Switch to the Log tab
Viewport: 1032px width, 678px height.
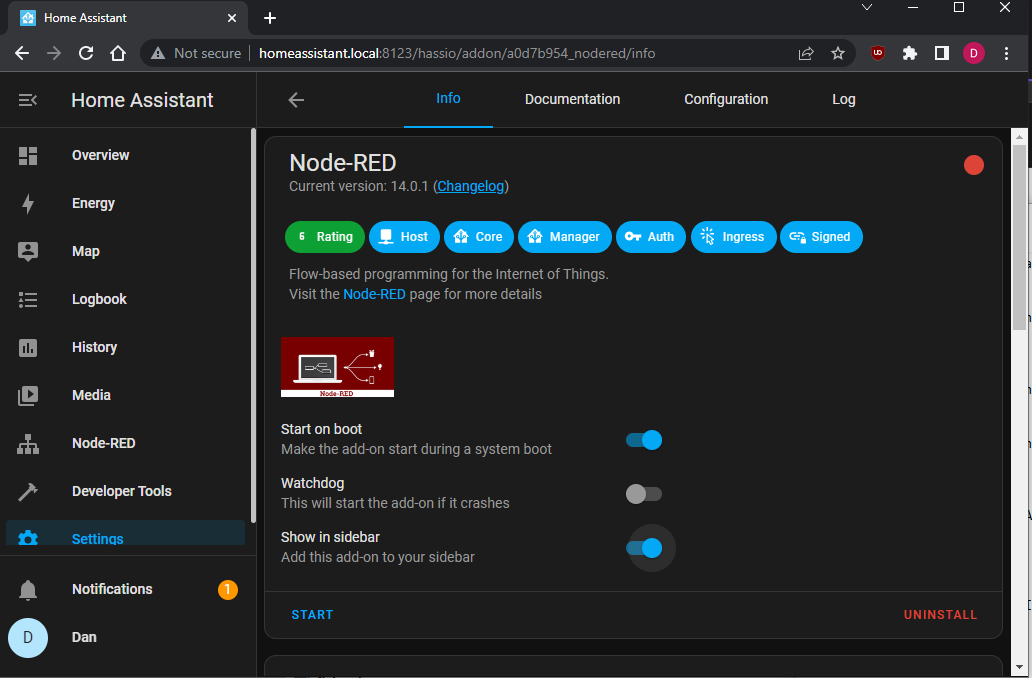pos(844,99)
